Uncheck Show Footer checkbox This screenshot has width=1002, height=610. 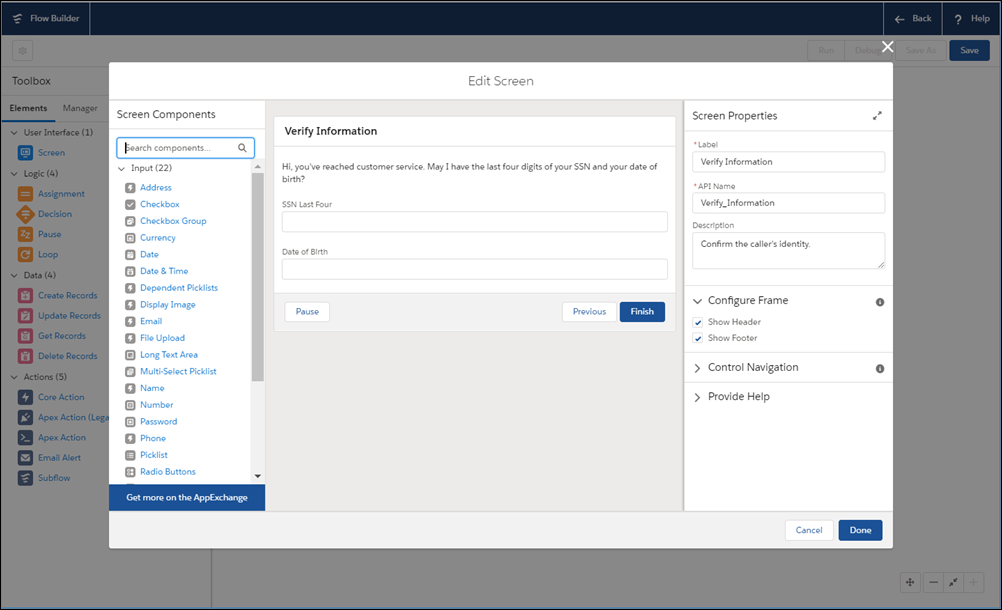pyautogui.click(x=698, y=339)
